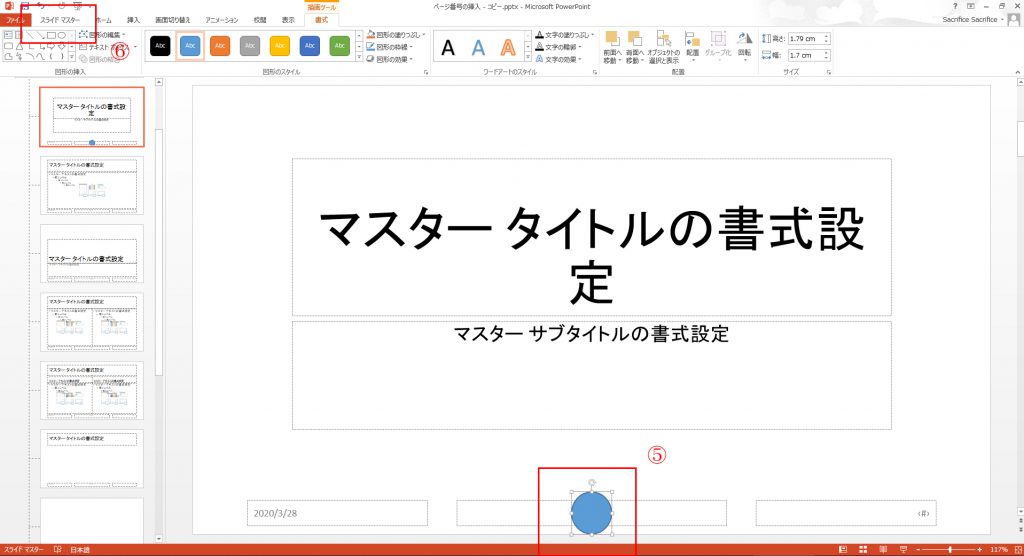
Task: Switch to 画面切り替え tab
Action: (x=173, y=20)
